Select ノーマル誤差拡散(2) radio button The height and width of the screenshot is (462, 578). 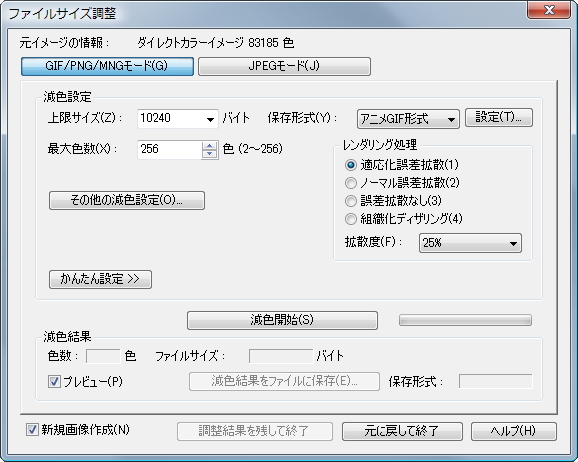pyautogui.click(x=351, y=183)
